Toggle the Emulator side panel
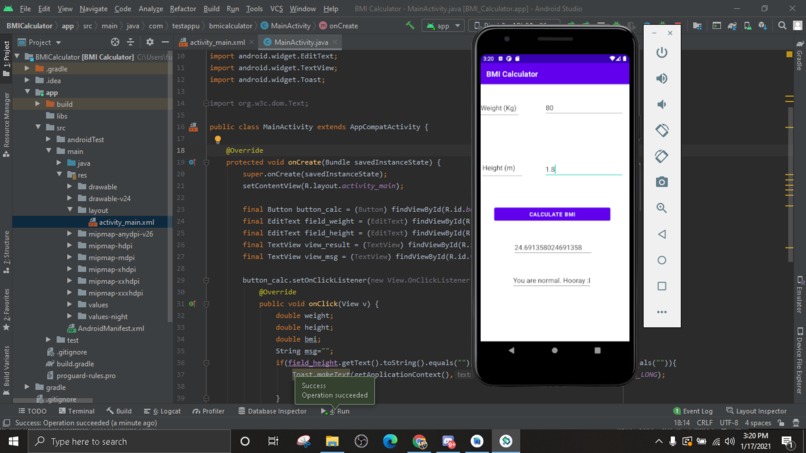 click(799, 295)
